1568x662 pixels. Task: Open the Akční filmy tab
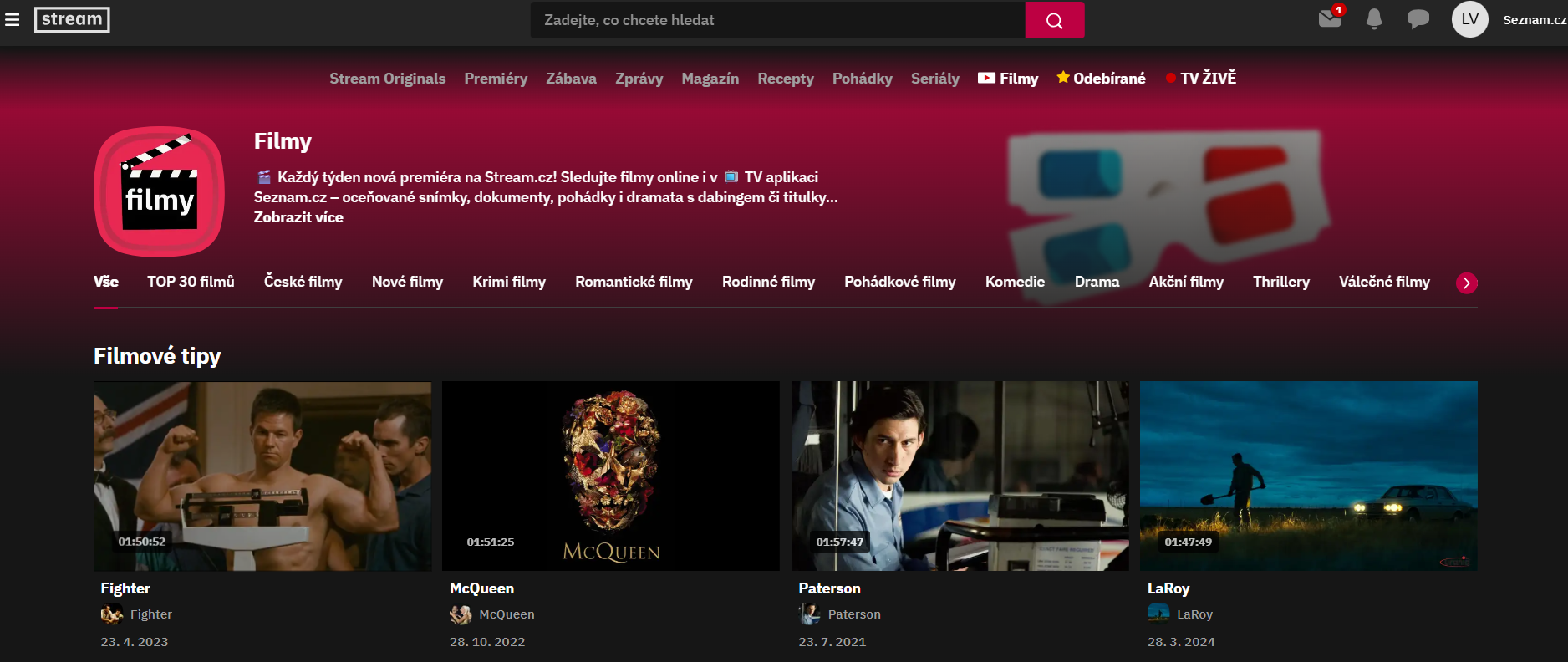coord(1186,282)
